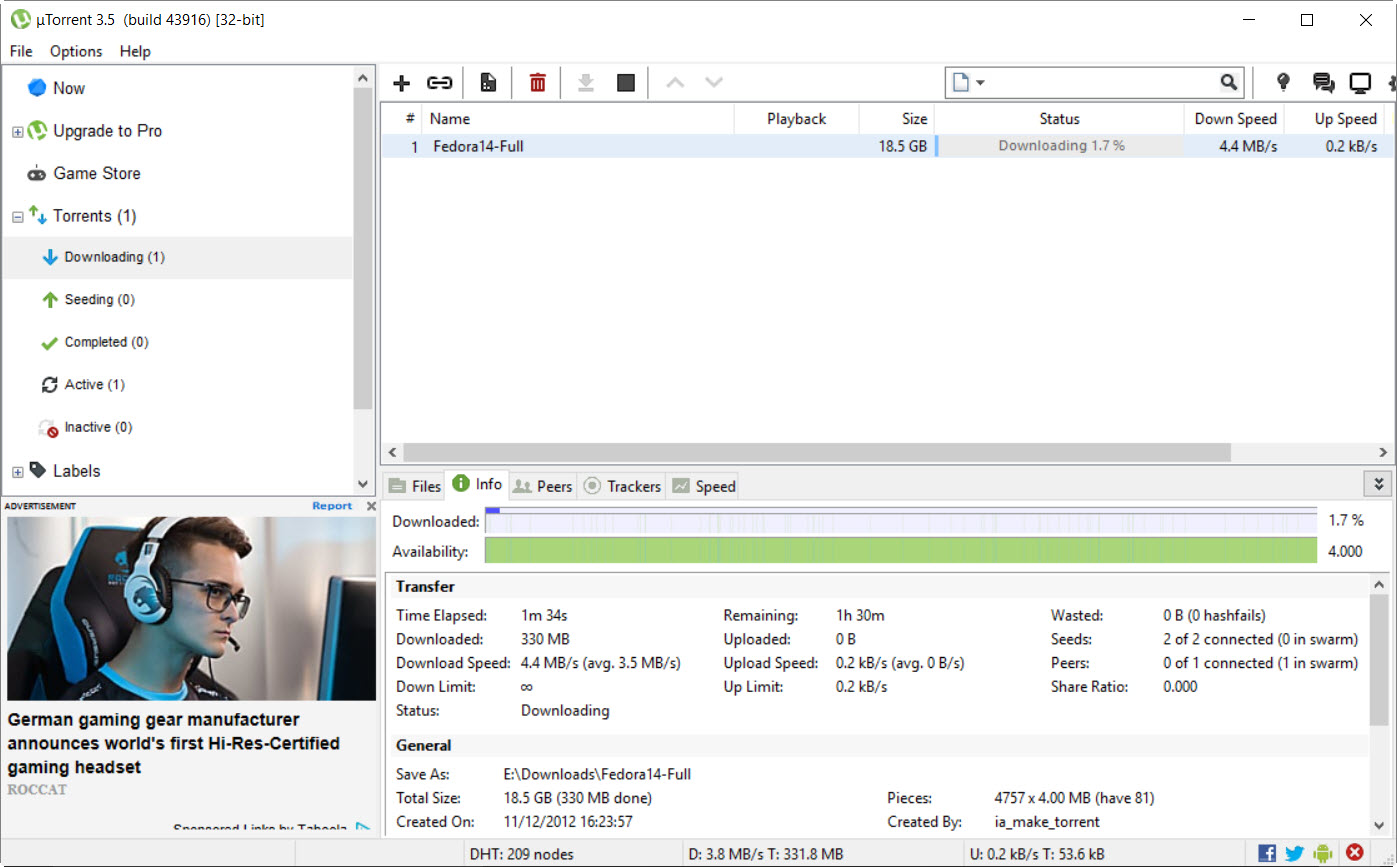
Task: Click the upload speed status bar entry
Action: [x=1036, y=854]
